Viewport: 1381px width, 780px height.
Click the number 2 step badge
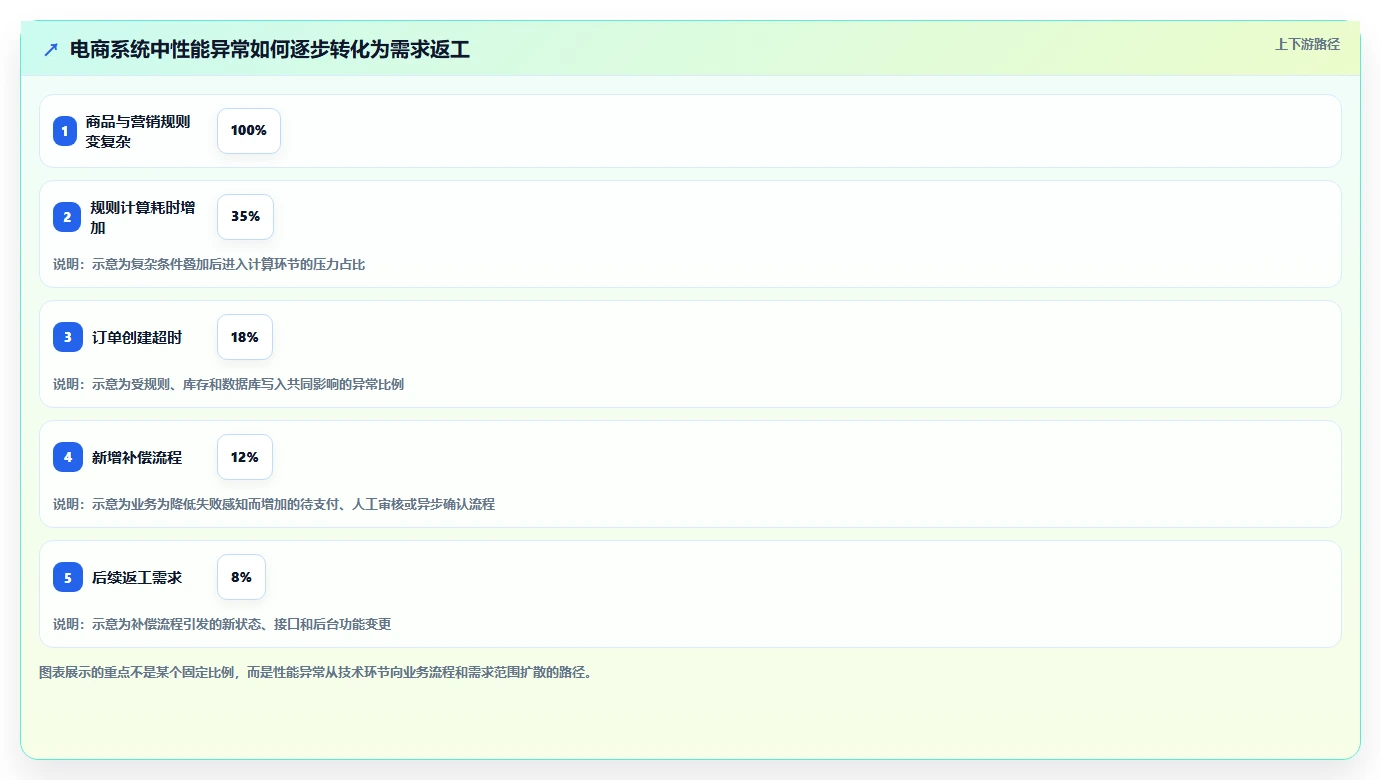68,217
